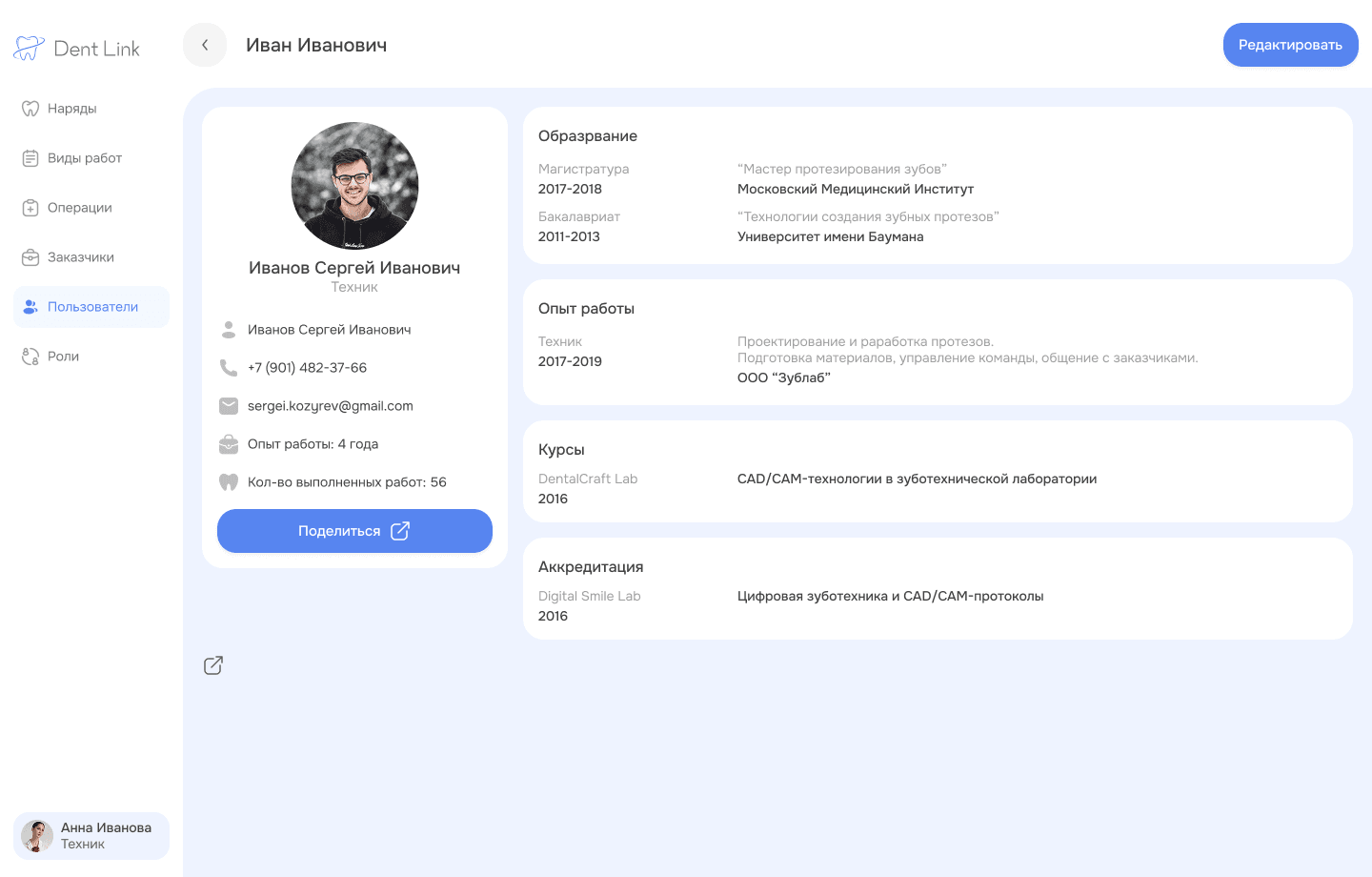Image resolution: width=1372 pixels, height=877 pixels.
Task: Click the person icon next to Иванов Сергей Иванович
Action: point(229,330)
